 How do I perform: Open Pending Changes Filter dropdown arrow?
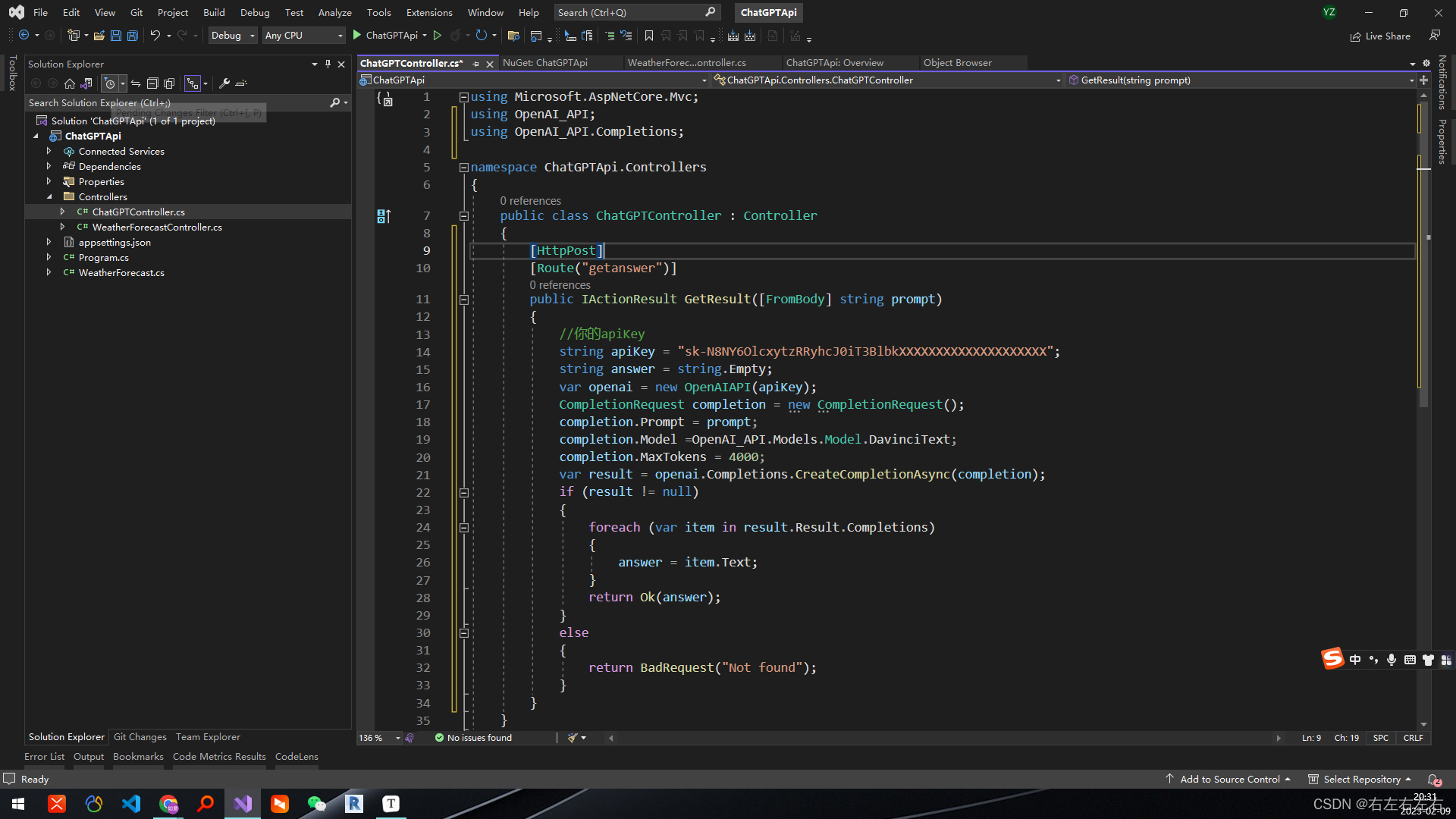click(x=123, y=83)
